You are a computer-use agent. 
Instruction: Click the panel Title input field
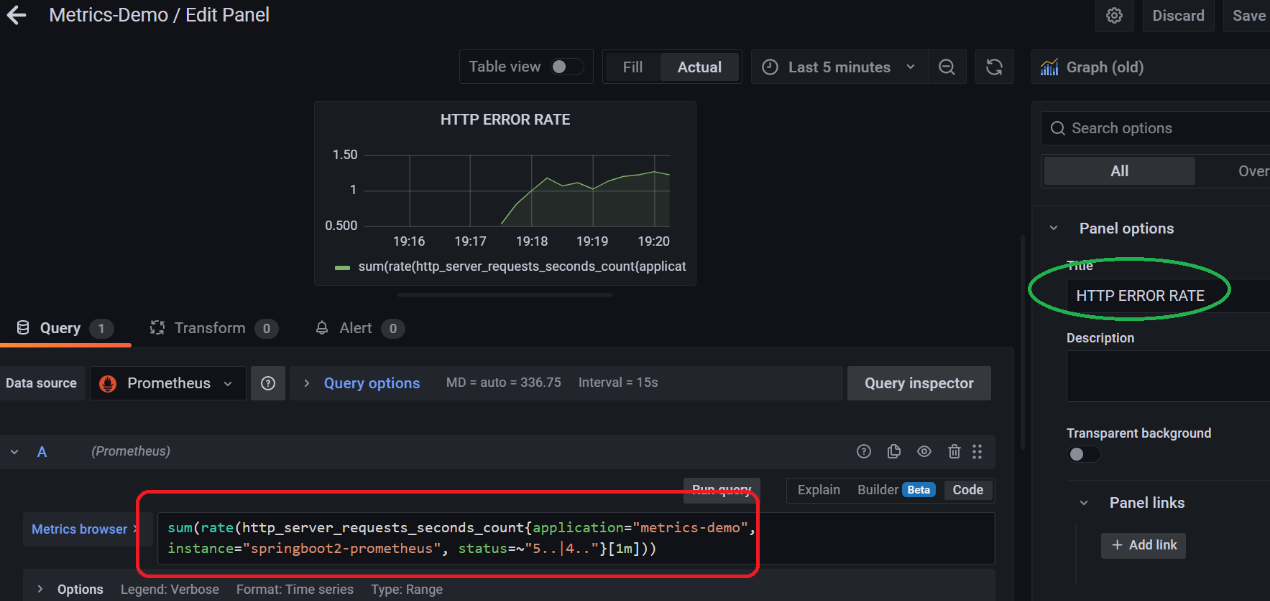pyautogui.click(x=1167, y=296)
